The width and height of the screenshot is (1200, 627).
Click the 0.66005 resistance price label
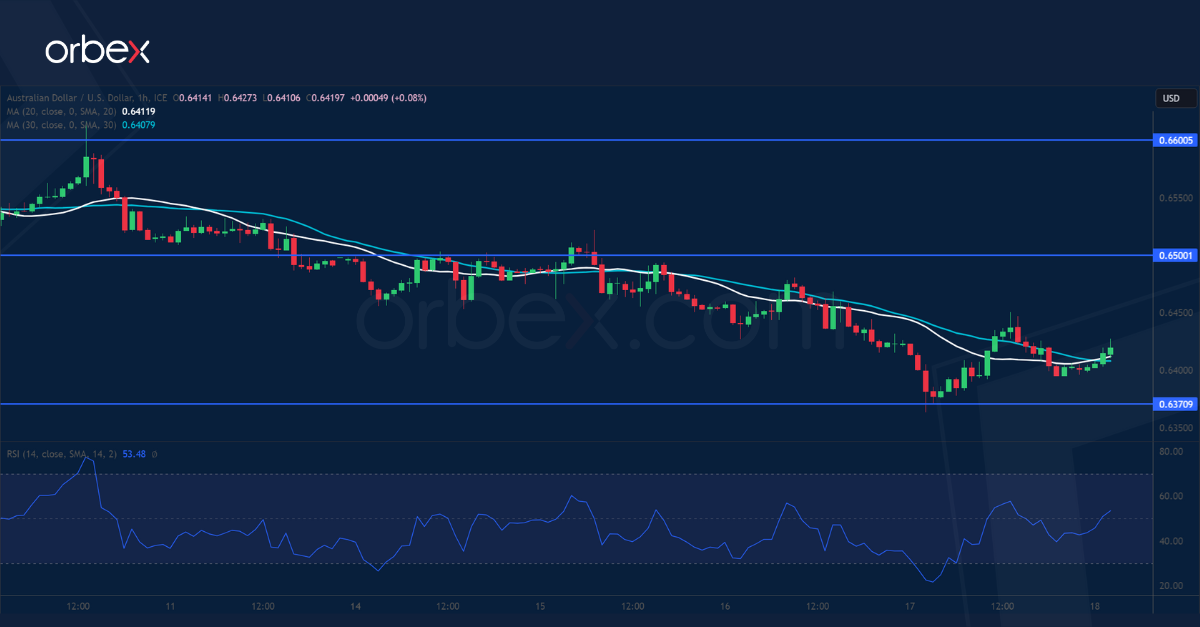1176,141
